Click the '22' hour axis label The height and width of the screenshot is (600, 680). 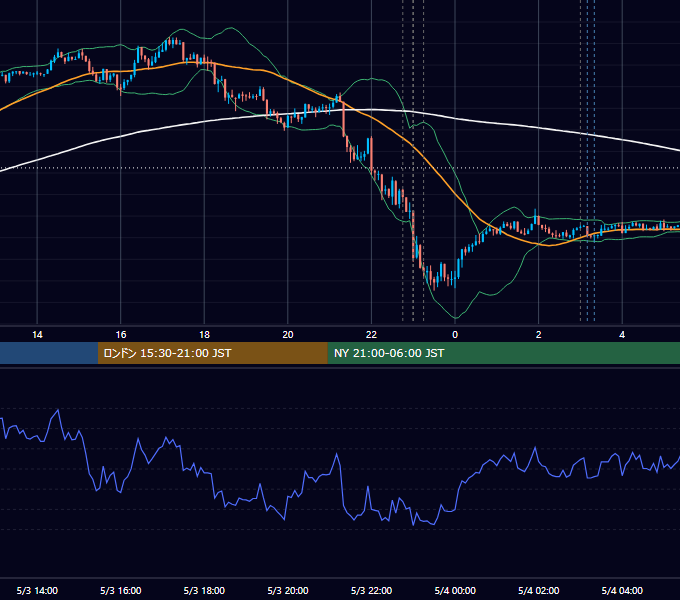[371, 335]
